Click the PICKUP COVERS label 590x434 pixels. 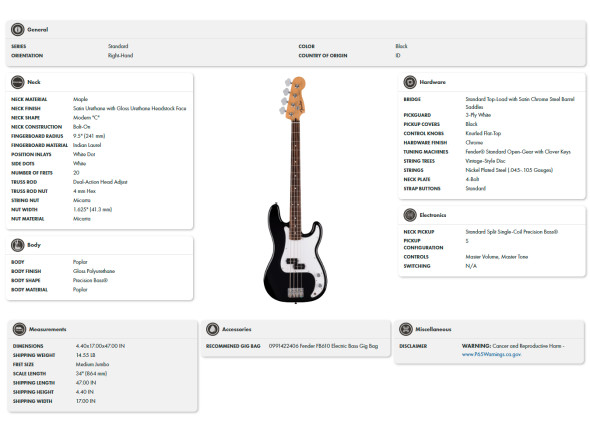421,124
